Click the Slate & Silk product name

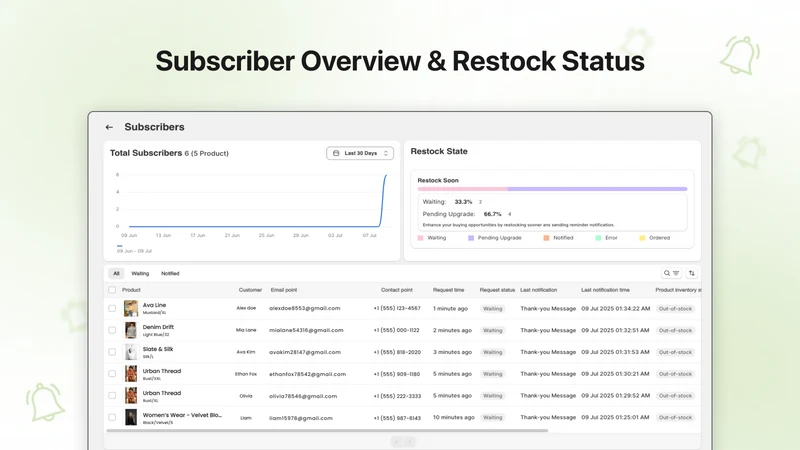tap(158, 349)
